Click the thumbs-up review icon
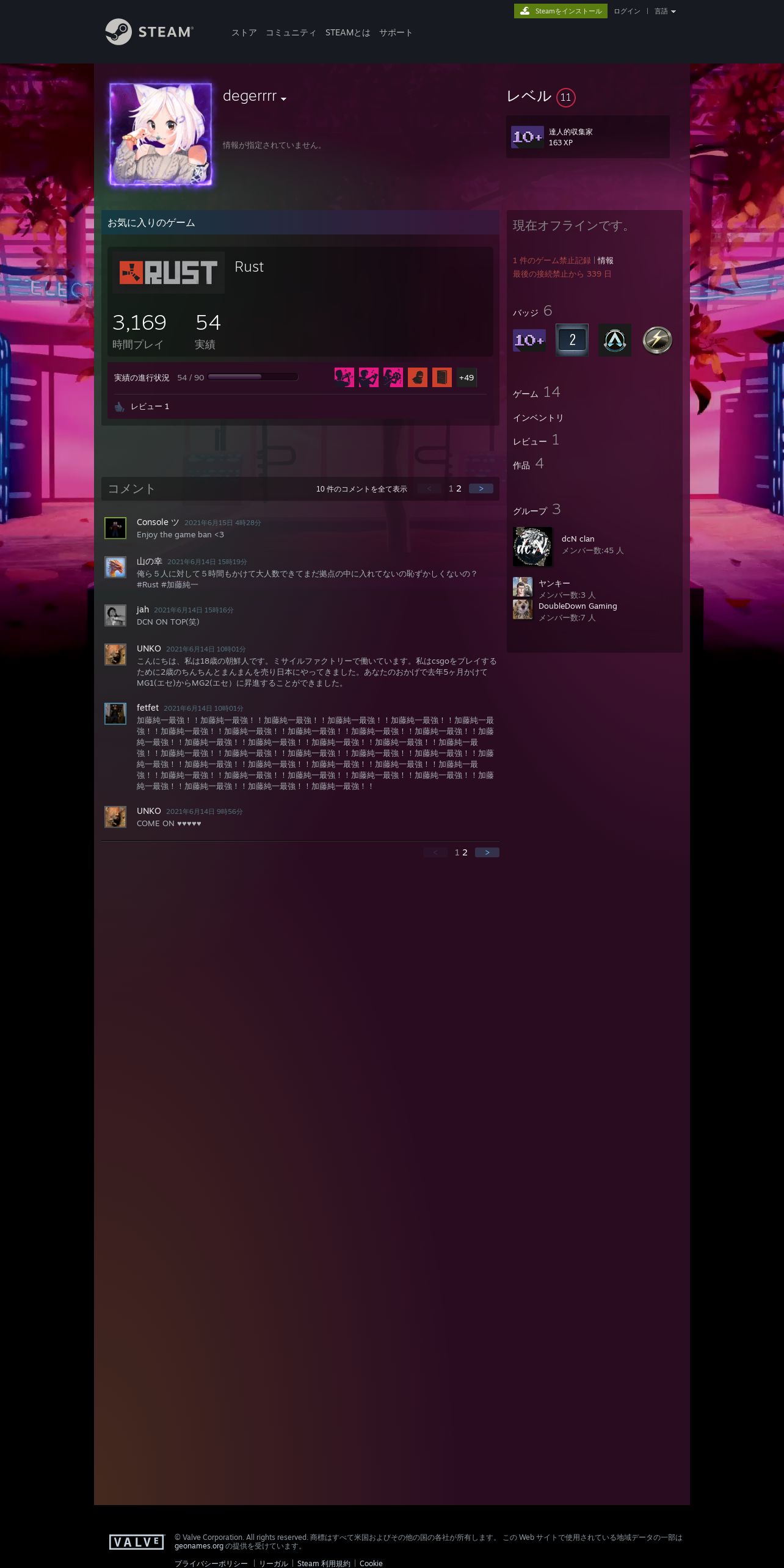This screenshot has width=784, height=1568. coord(120,407)
